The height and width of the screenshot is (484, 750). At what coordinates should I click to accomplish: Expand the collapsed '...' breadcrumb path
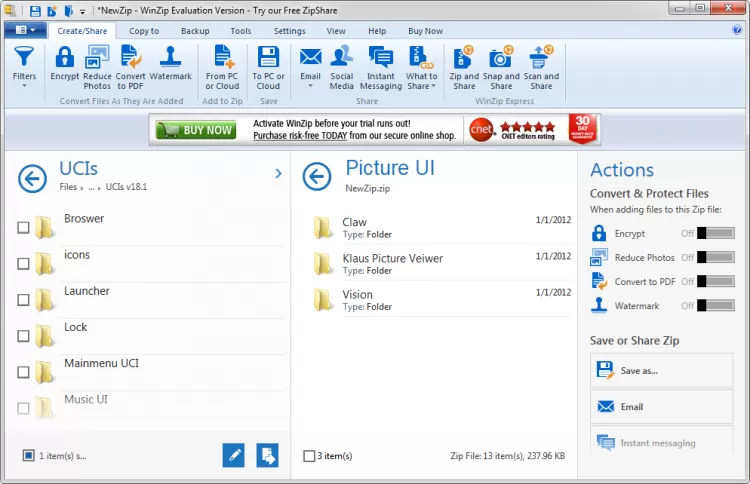[91, 187]
